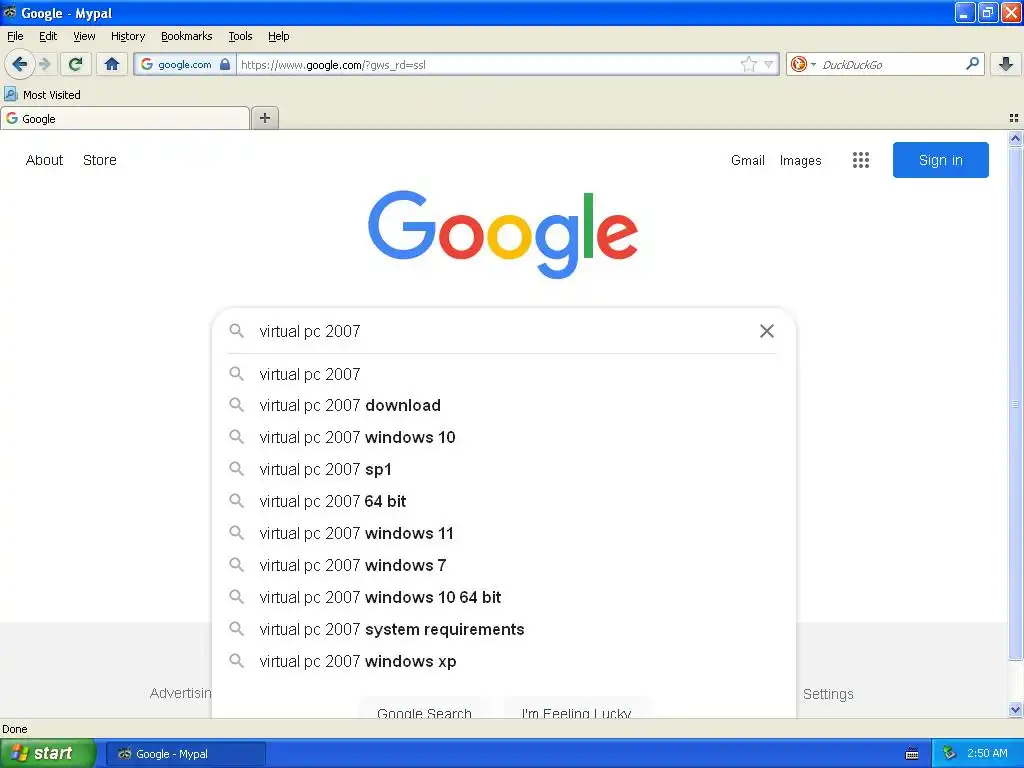The height and width of the screenshot is (768, 1024).
Task: Select suggestion 'virtual pc 2007 sp1'
Action: pyautogui.click(x=503, y=470)
